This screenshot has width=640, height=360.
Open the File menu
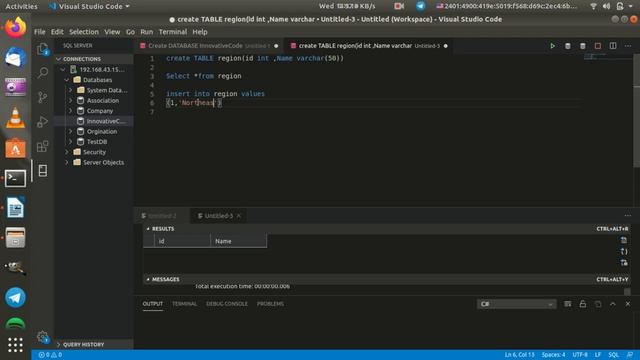click(x=40, y=32)
